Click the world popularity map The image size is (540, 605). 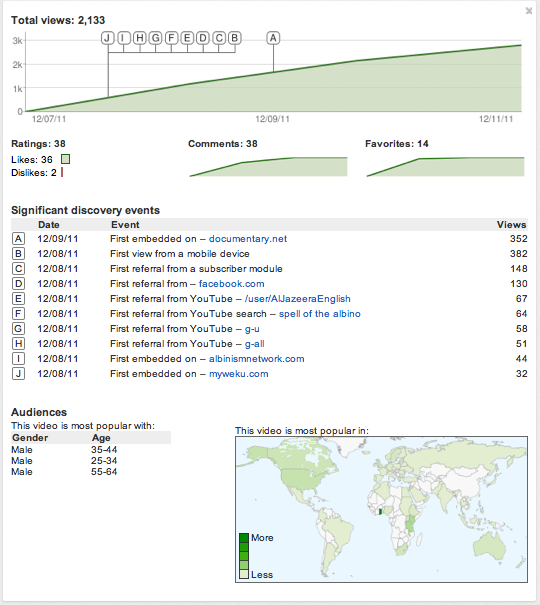coord(381,509)
